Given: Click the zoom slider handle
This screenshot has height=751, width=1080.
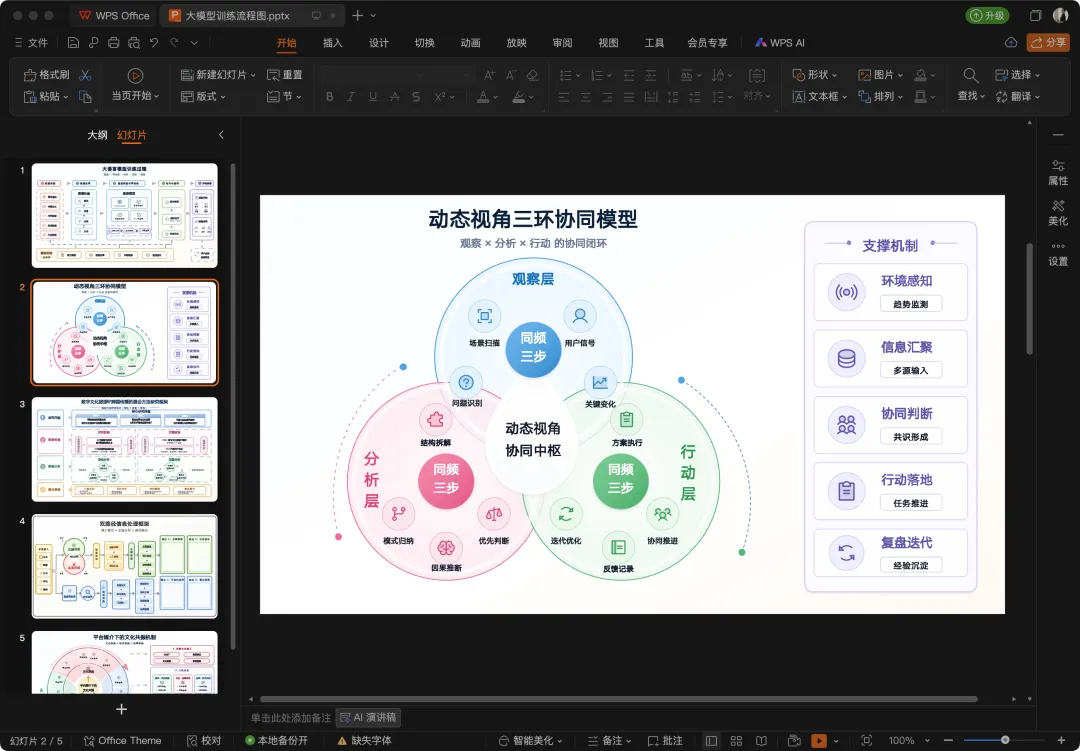Looking at the screenshot, I should (1005, 740).
